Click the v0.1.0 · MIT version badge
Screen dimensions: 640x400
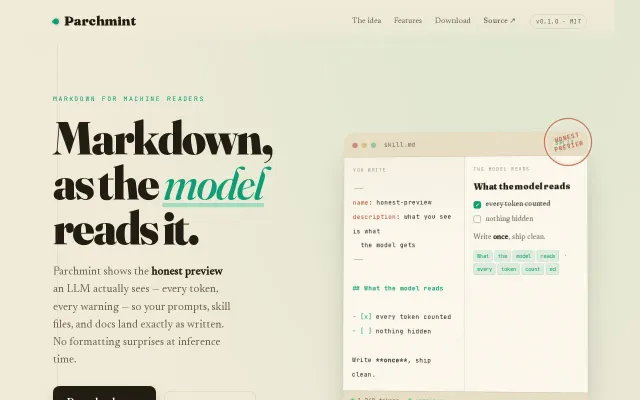coord(558,21)
